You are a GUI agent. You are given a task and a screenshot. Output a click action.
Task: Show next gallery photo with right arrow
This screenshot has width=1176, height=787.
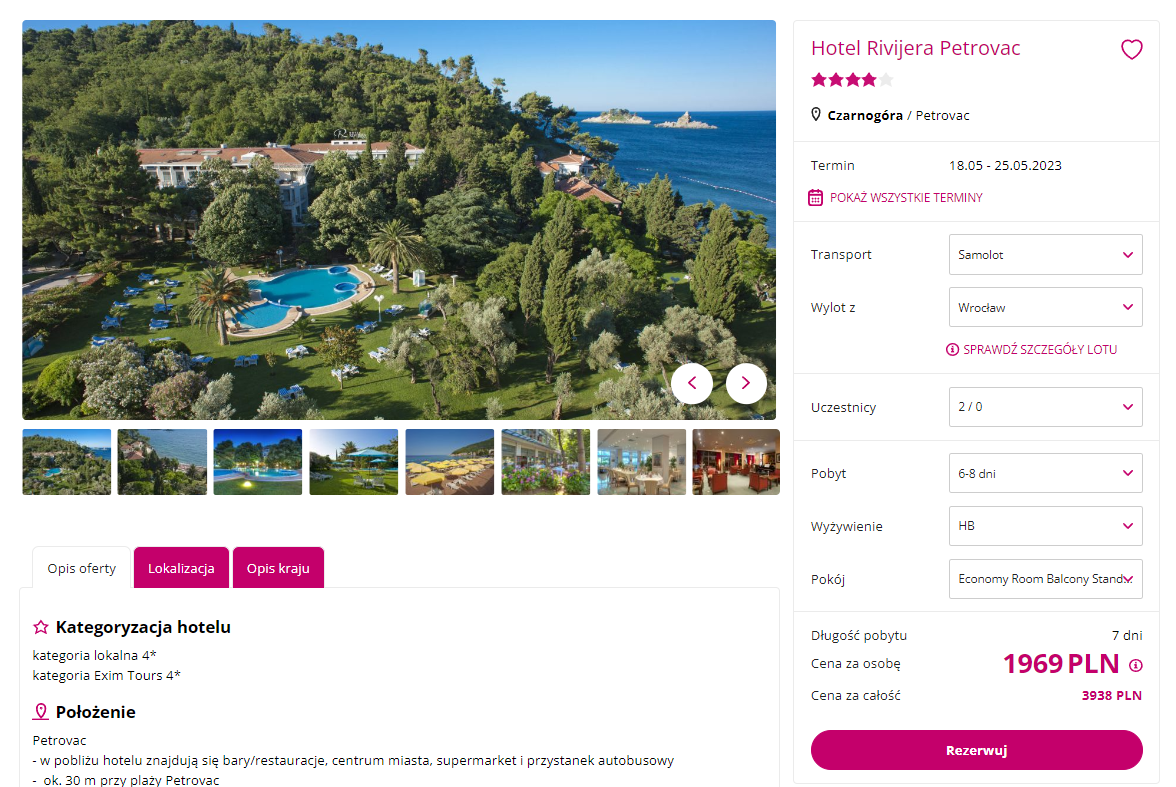[746, 383]
